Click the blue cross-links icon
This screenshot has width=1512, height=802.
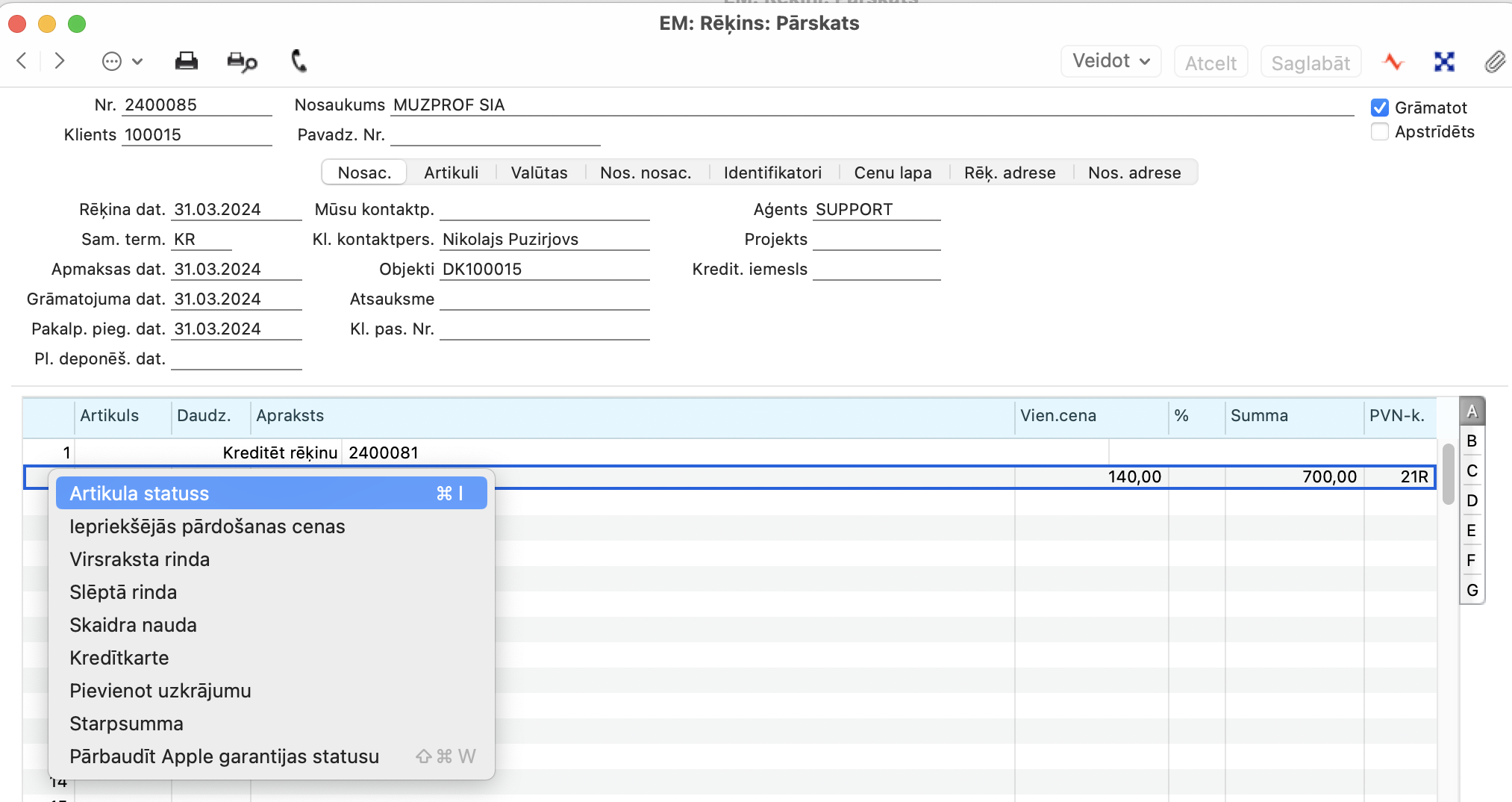click(1444, 62)
